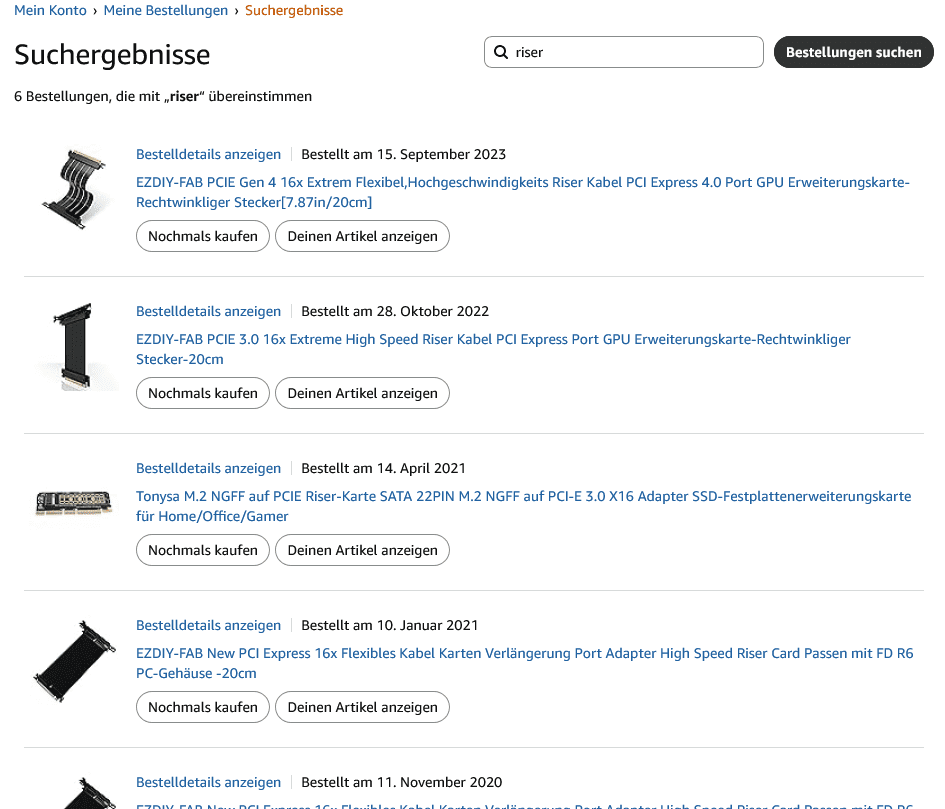This screenshot has height=809, width=945.
Task: Show order details for 14. April 2021 order
Action: 208,468
